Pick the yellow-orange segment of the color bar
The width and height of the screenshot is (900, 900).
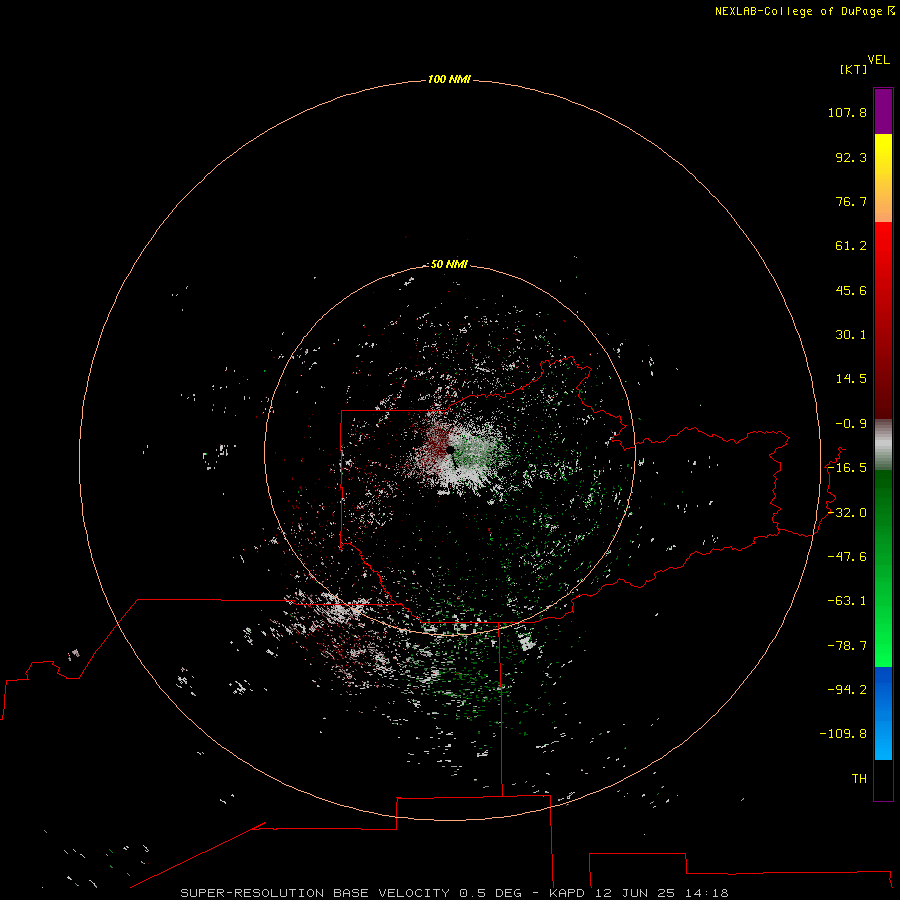pyautogui.click(x=883, y=178)
